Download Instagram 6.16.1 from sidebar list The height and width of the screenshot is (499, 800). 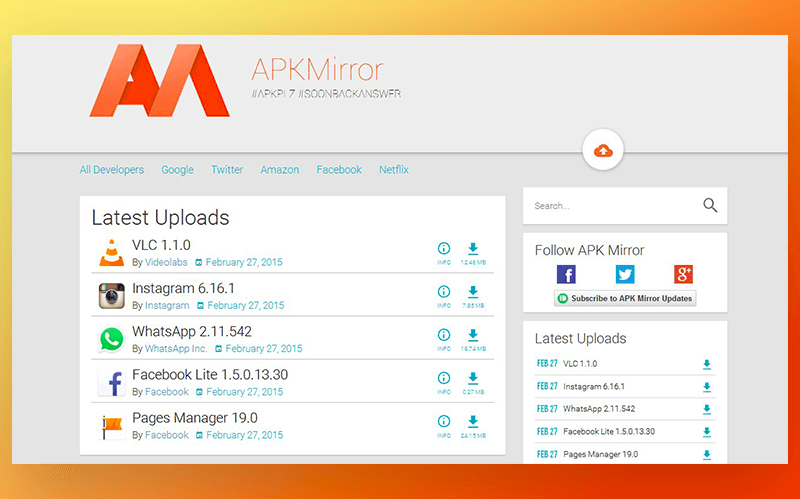click(707, 387)
